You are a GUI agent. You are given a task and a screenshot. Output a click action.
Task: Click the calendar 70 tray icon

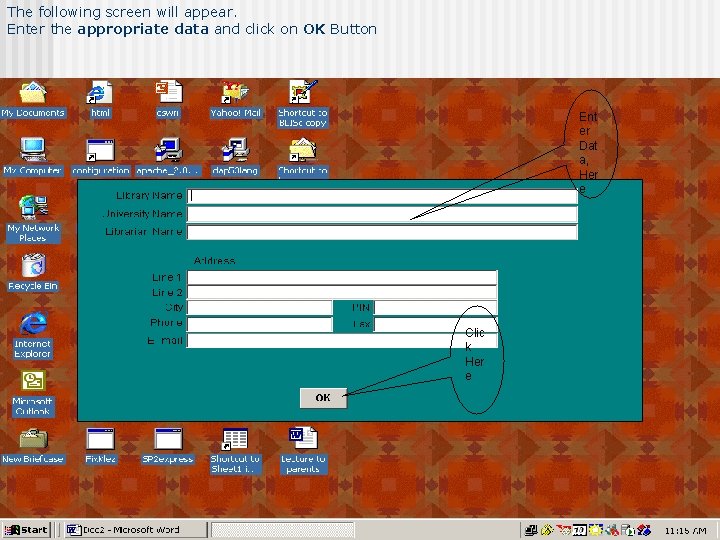pyautogui.click(x=579, y=531)
